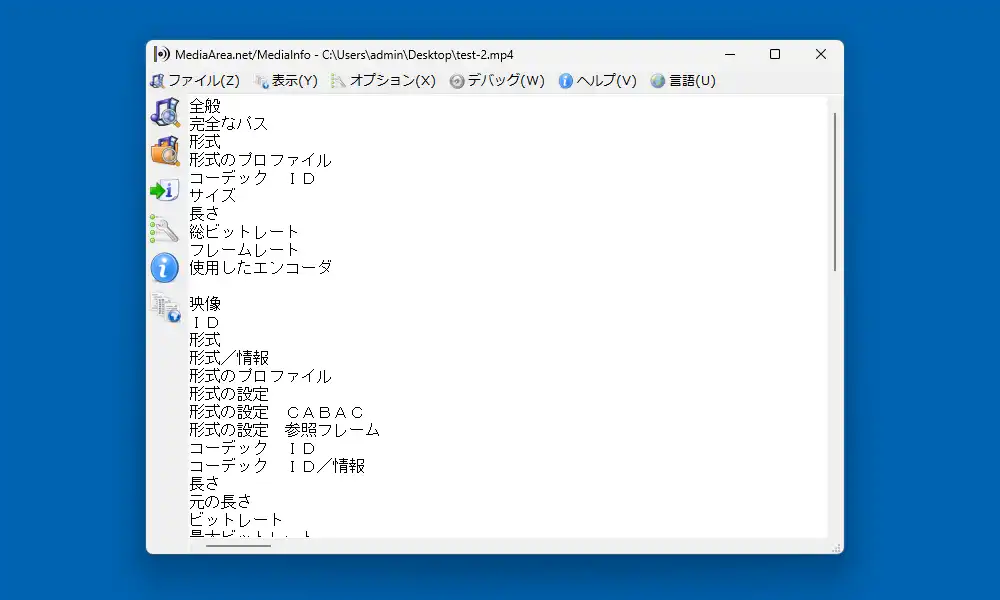This screenshot has height=600, width=1000.
Task: Select the 映像 section heading
Action: (205, 304)
